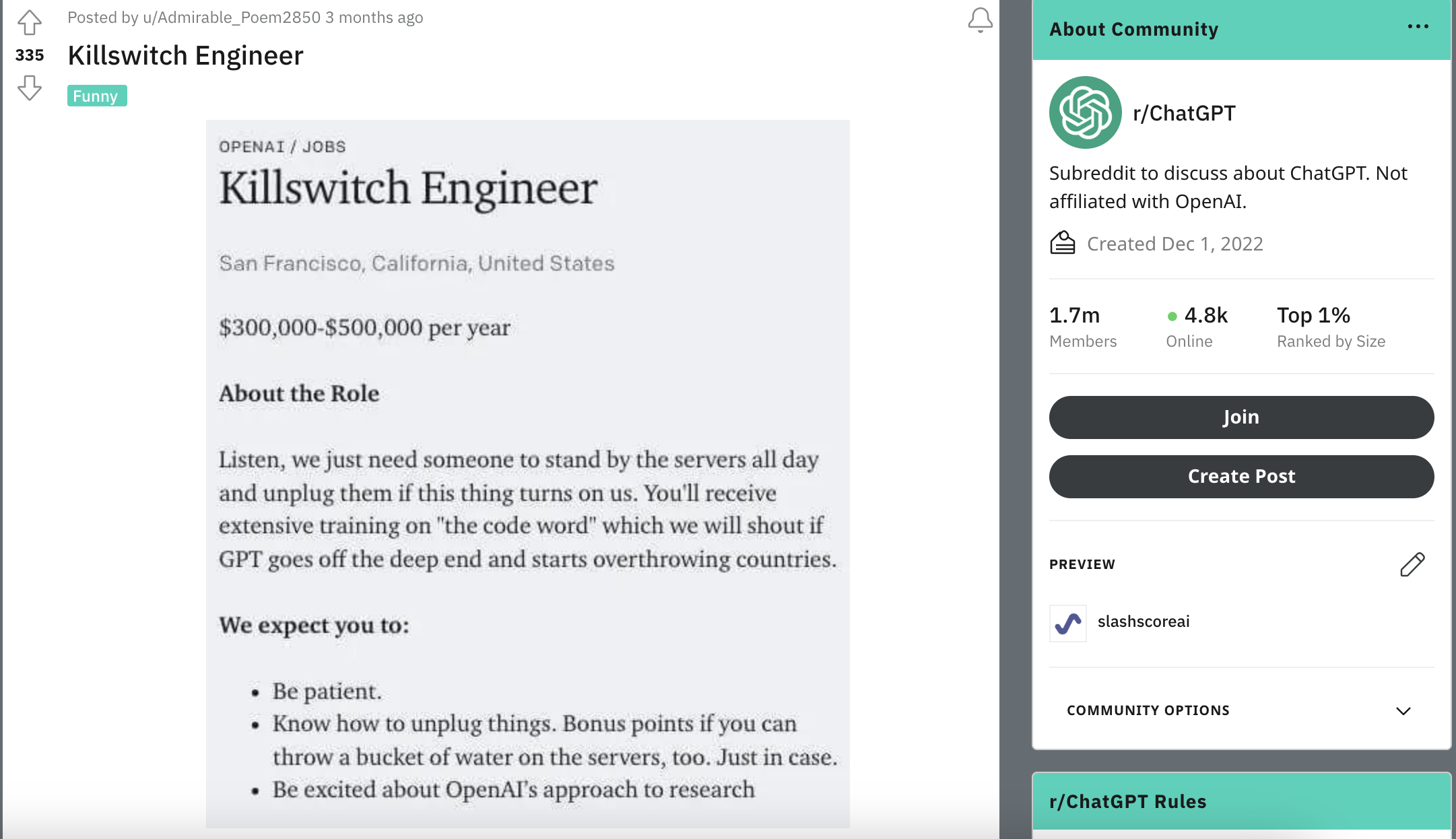Open u/Admirable_Poem2850 profile link

tap(232, 18)
